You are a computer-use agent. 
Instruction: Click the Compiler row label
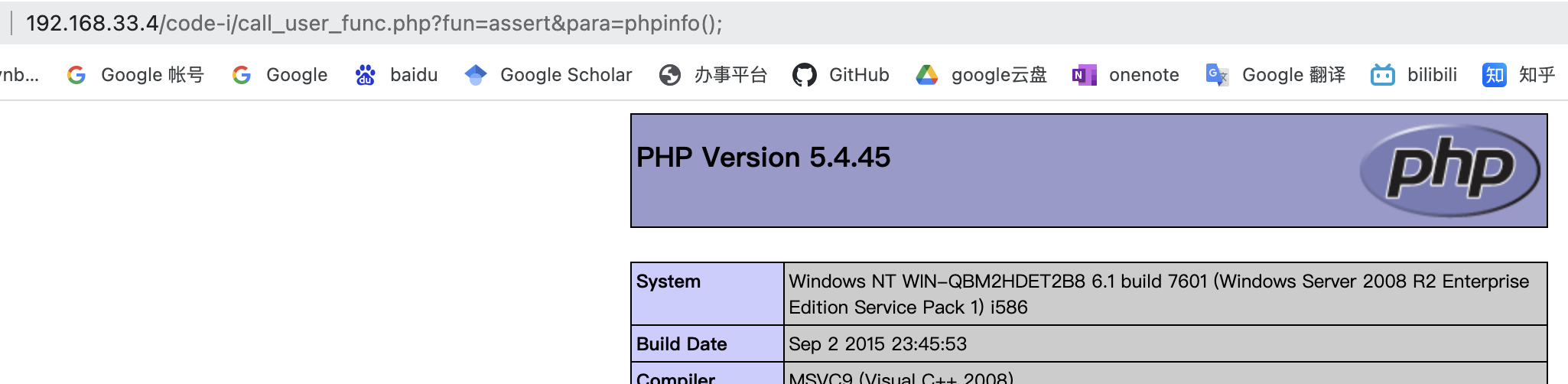coord(676,378)
